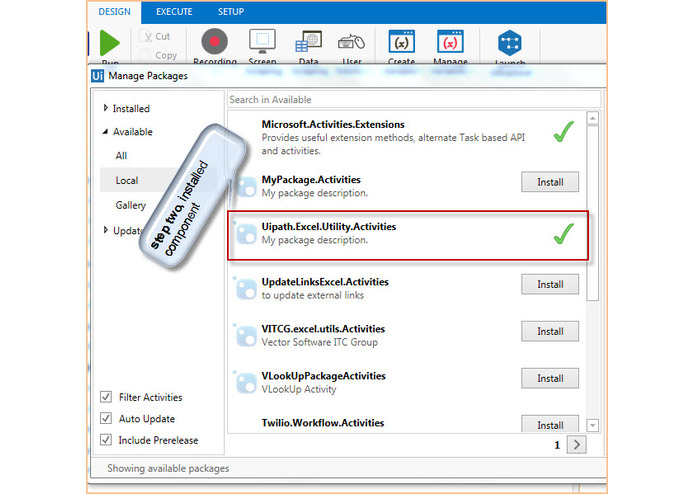695x494 pixels.
Task: Click the Create Variable icon
Action: pos(402,42)
